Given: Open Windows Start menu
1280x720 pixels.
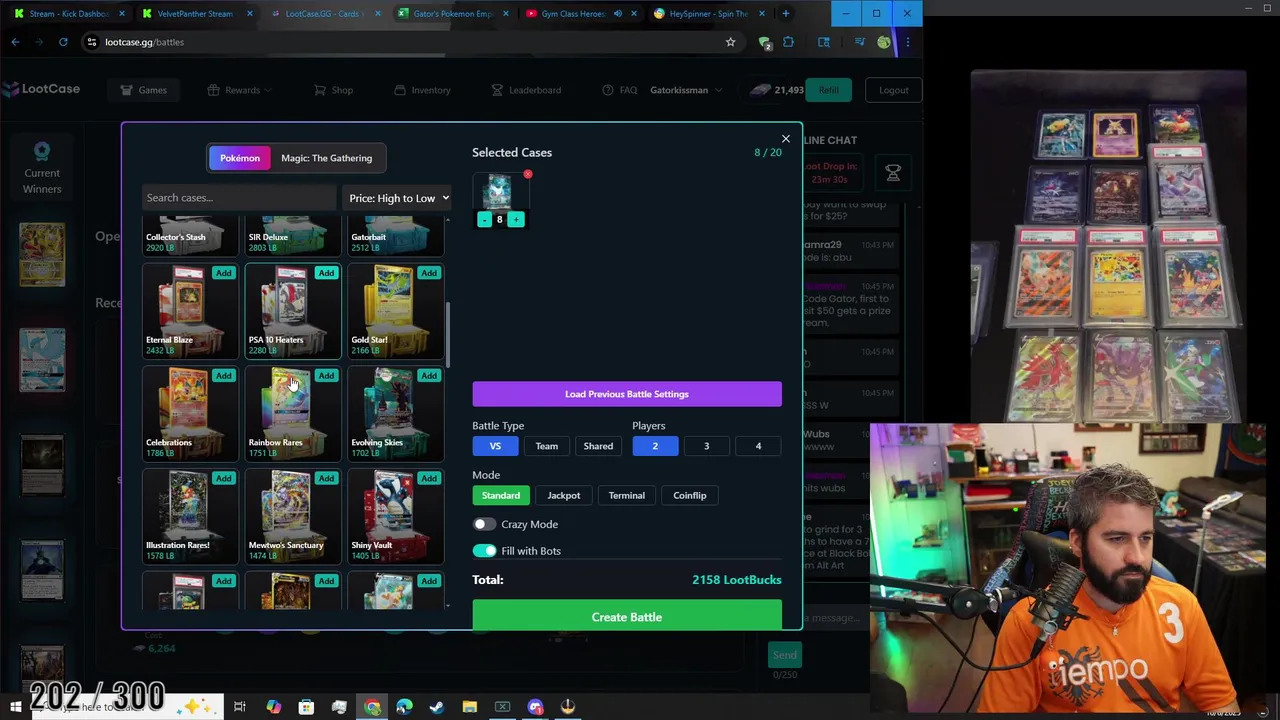Looking at the screenshot, I should 15,707.
